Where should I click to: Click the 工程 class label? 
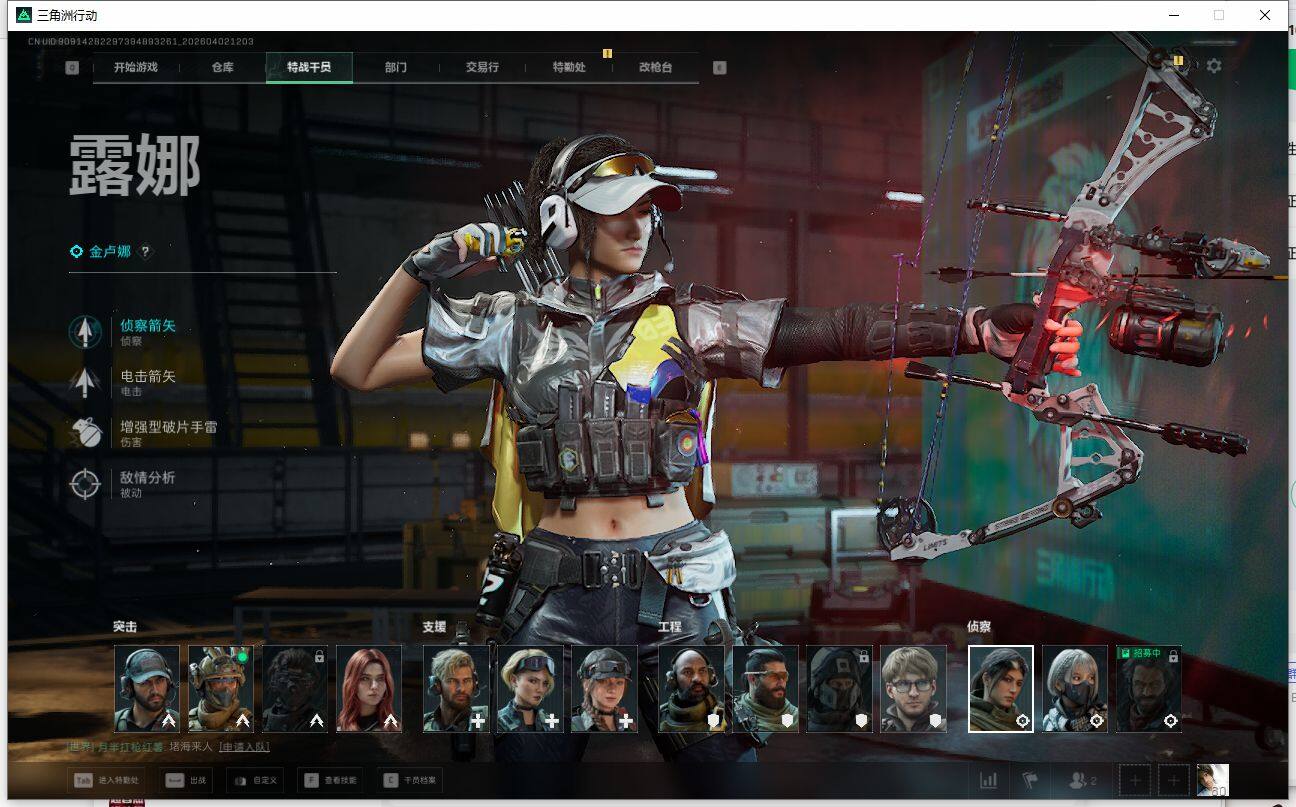(670, 627)
